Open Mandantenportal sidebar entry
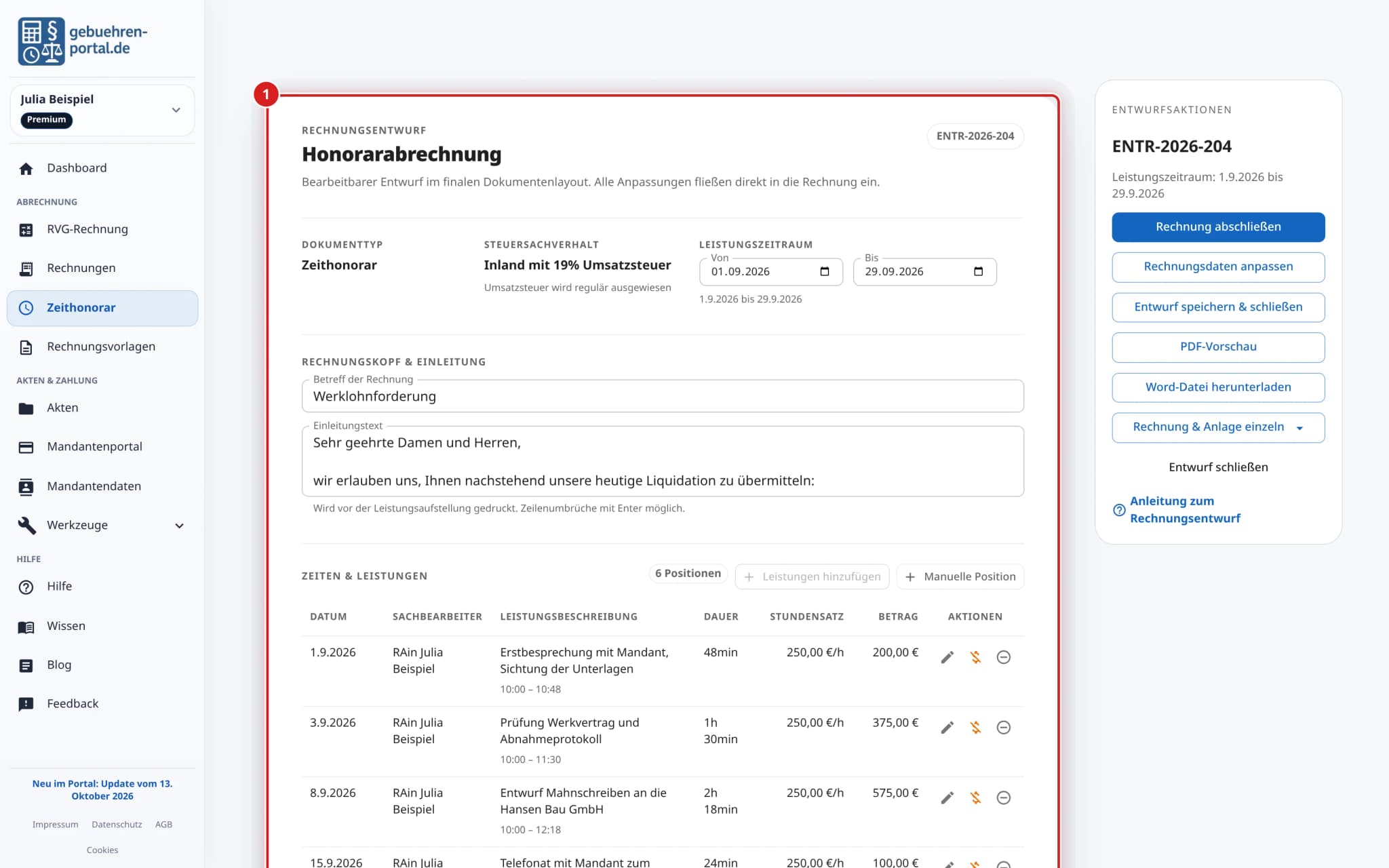Image resolution: width=1389 pixels, height=868 pixels. click(x=102, y=447)
